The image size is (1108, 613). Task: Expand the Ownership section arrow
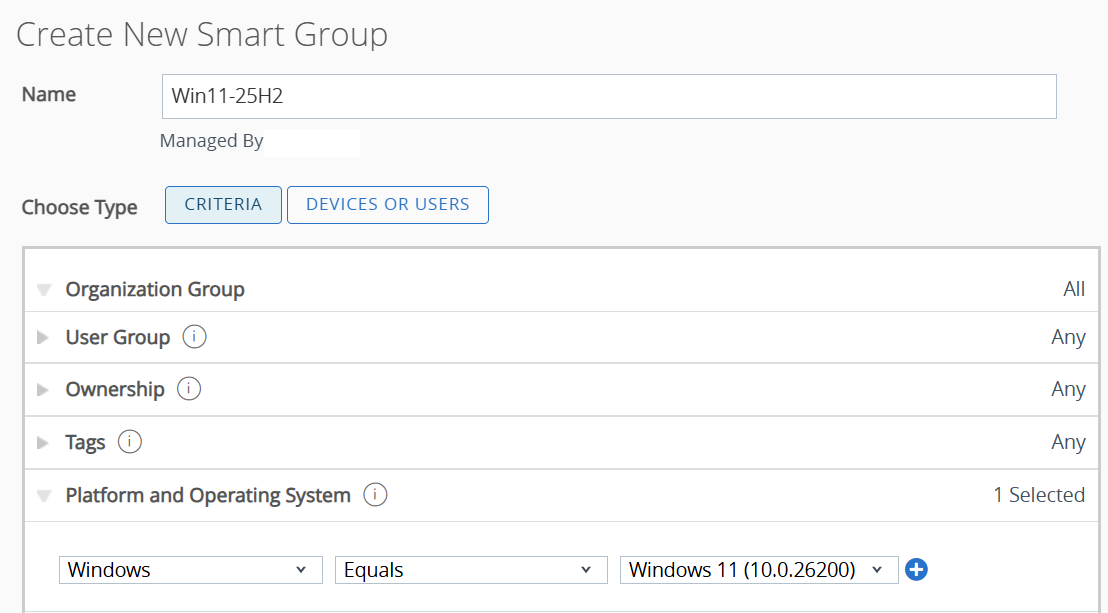point(43,390)
